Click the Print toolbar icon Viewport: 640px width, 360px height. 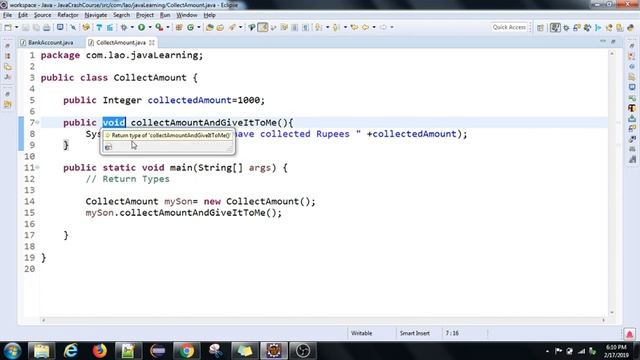tap(47, 27)
